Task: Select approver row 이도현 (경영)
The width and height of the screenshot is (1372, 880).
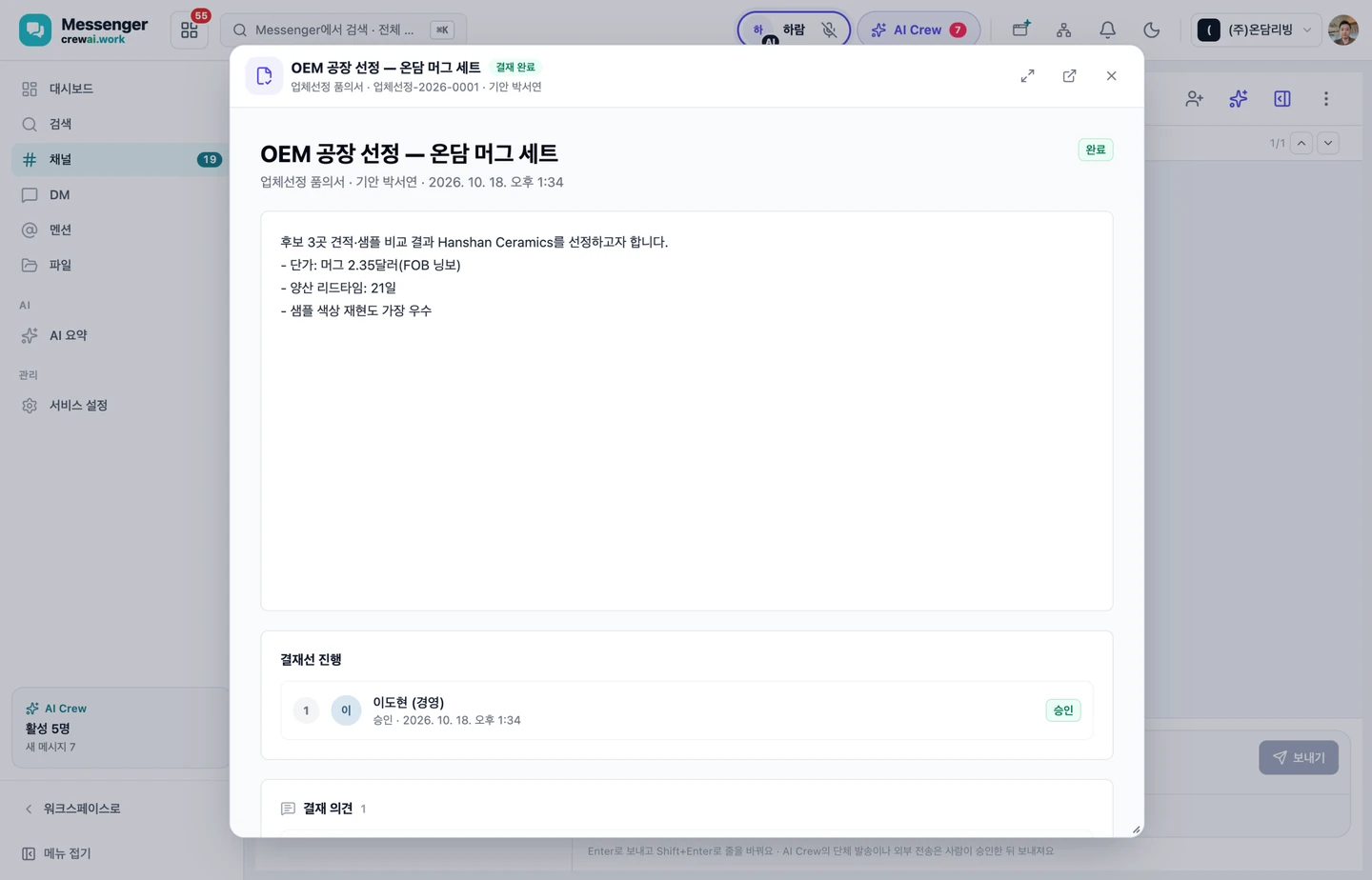Action: [687, 710]
